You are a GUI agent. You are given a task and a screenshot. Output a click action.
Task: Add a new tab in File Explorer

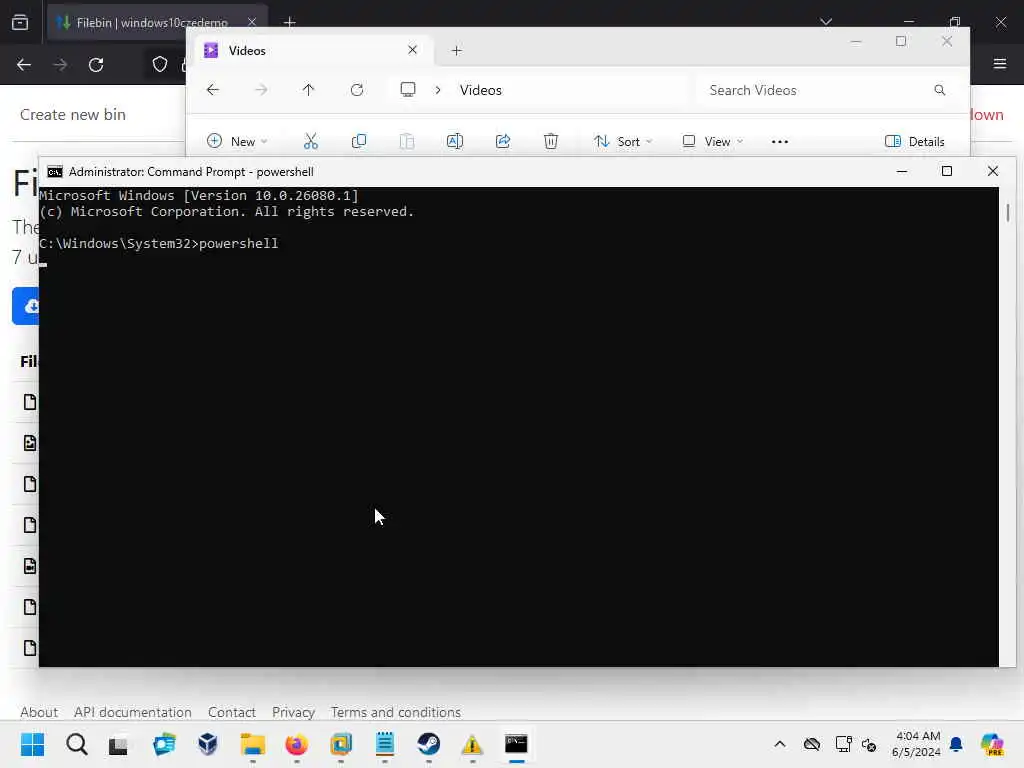(x=456, y=50)
